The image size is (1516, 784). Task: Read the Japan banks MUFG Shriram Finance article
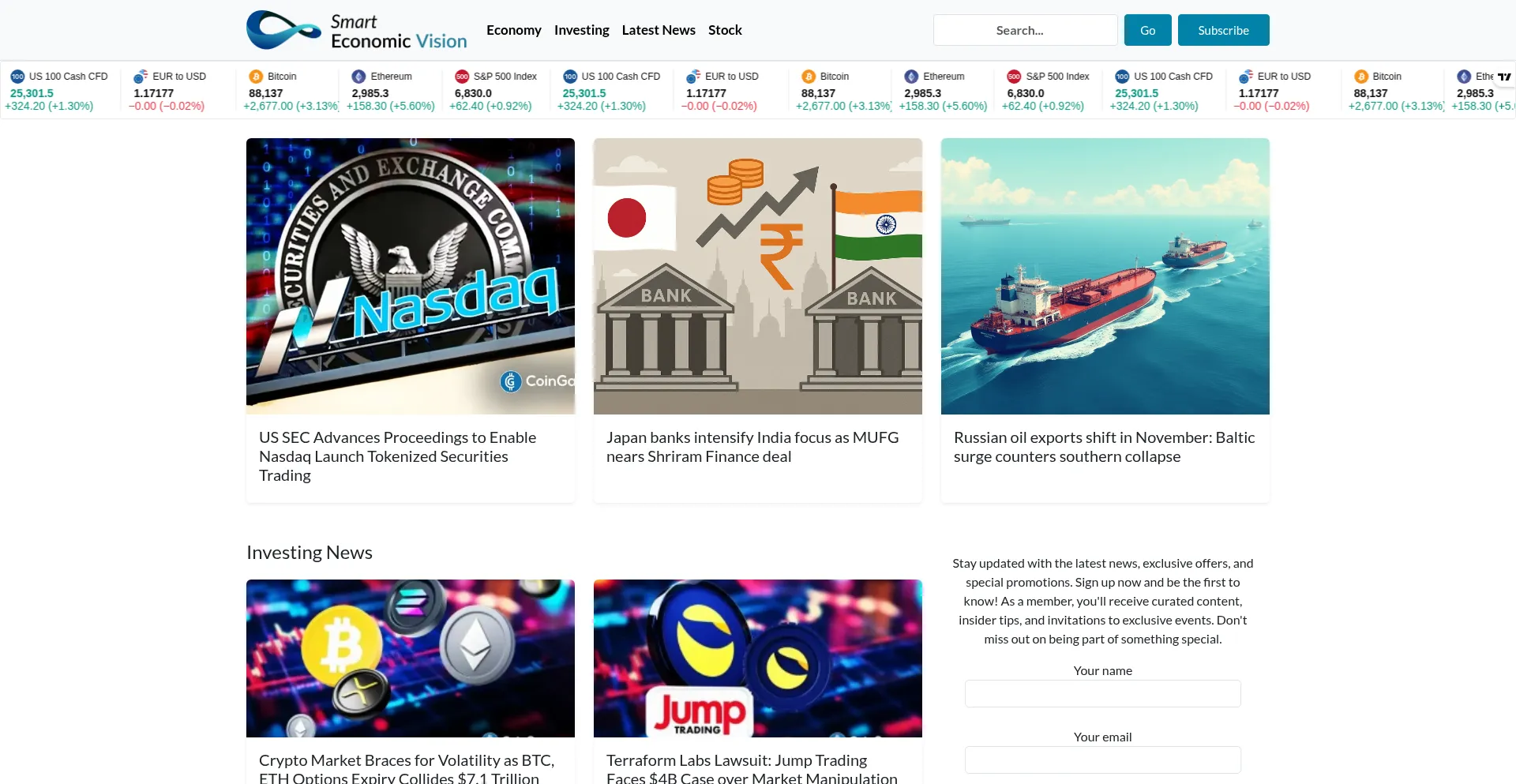coord(752,446)
